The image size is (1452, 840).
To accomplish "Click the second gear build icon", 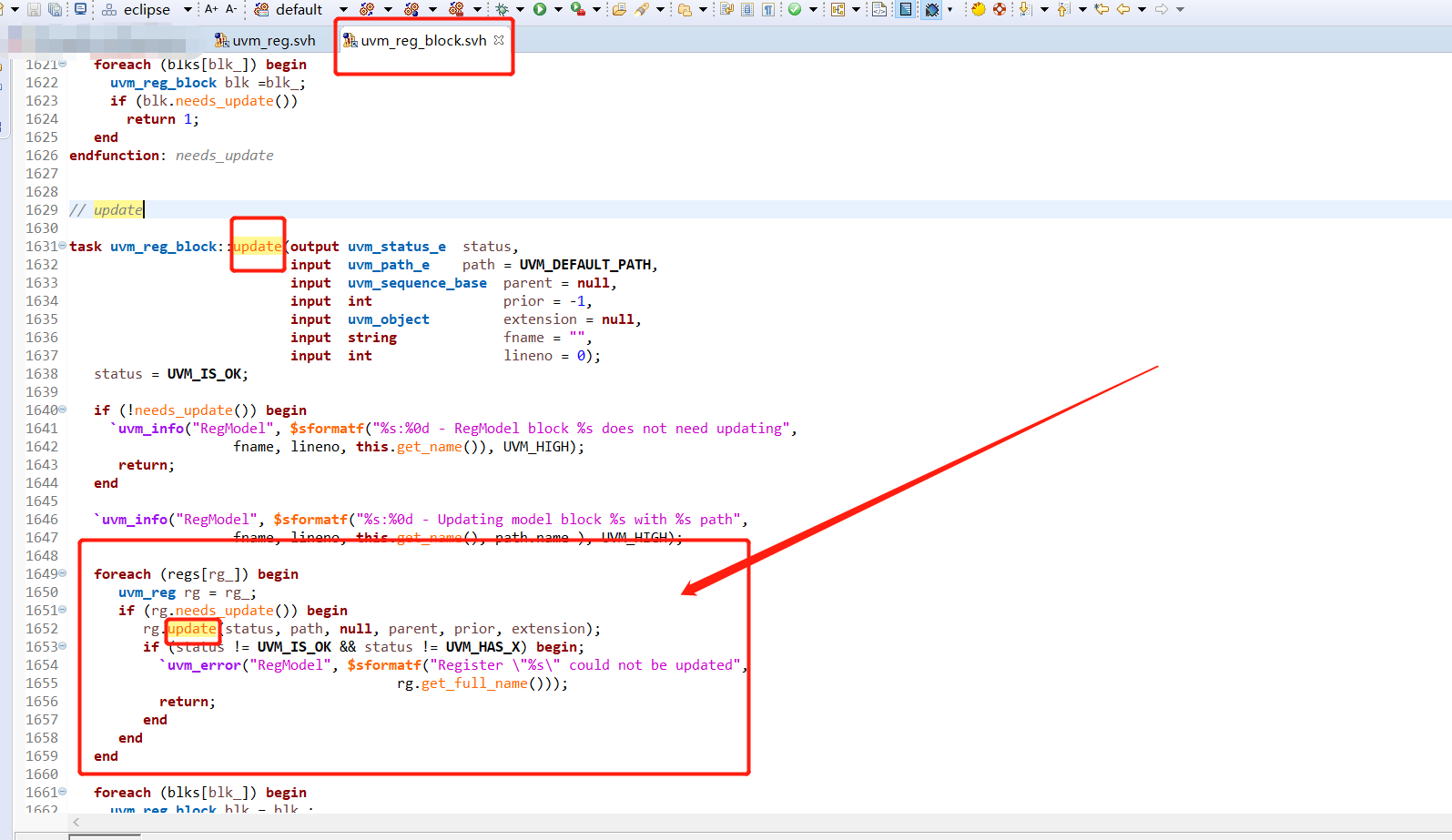I will pos(411,9).
